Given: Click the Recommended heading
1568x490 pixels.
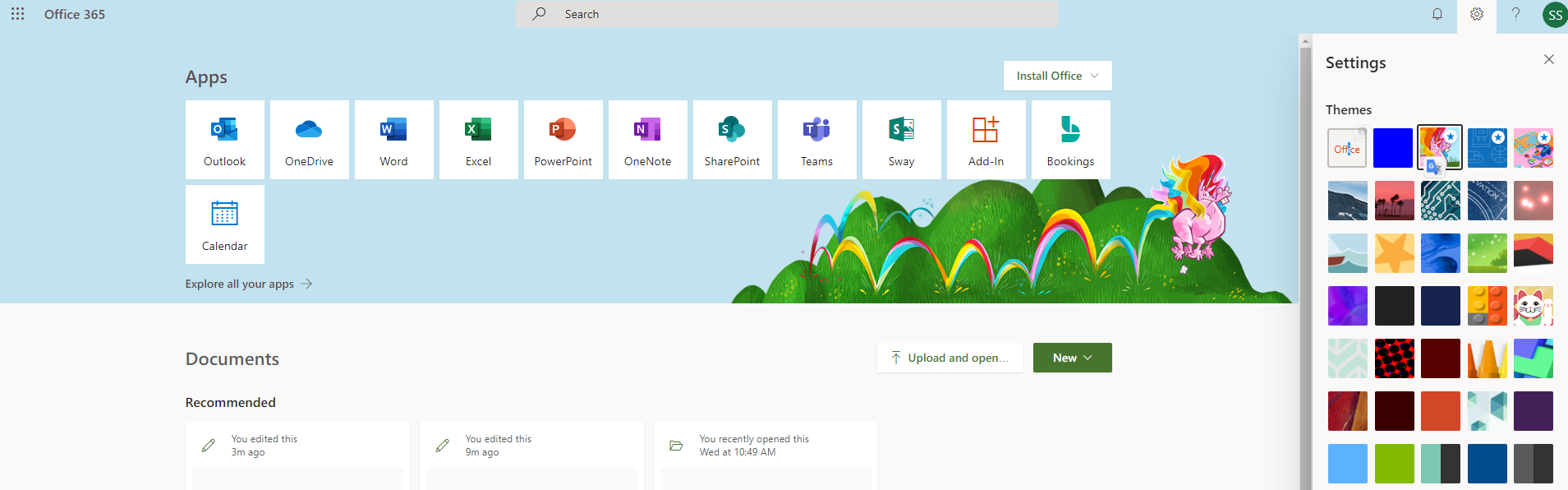Looking at the screenshot, I should 231,402.
